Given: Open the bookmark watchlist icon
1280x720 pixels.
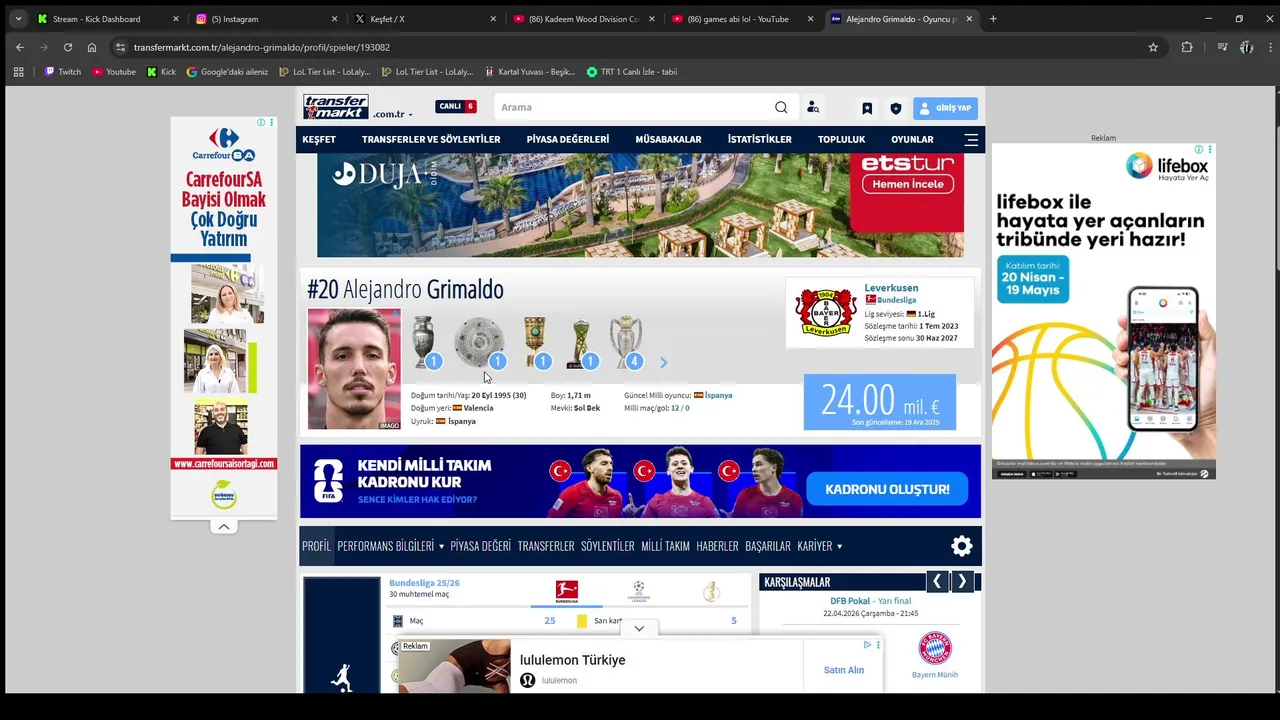Looking at the screenshot, I should [x=867, y=108].
